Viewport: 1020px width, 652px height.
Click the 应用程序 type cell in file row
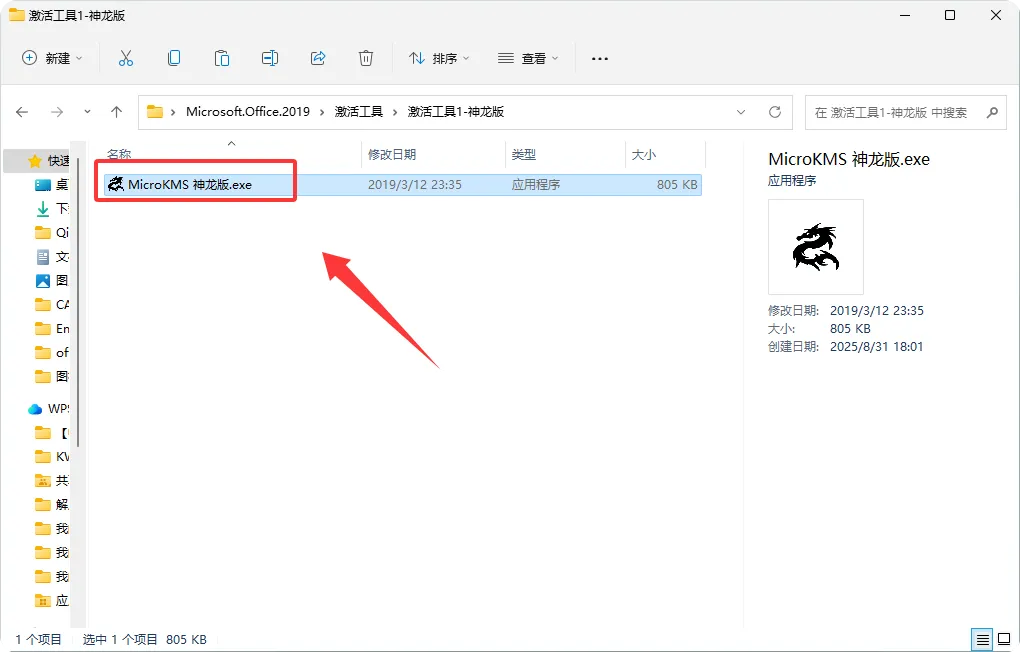pos(535,184)
